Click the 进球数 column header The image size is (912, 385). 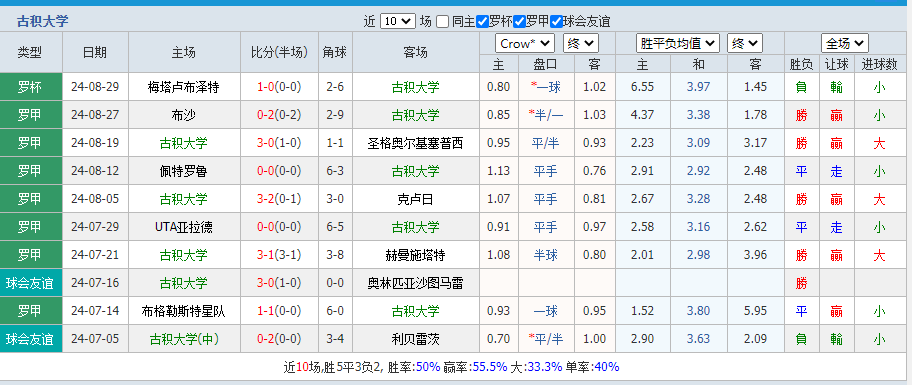coord(879,64)
